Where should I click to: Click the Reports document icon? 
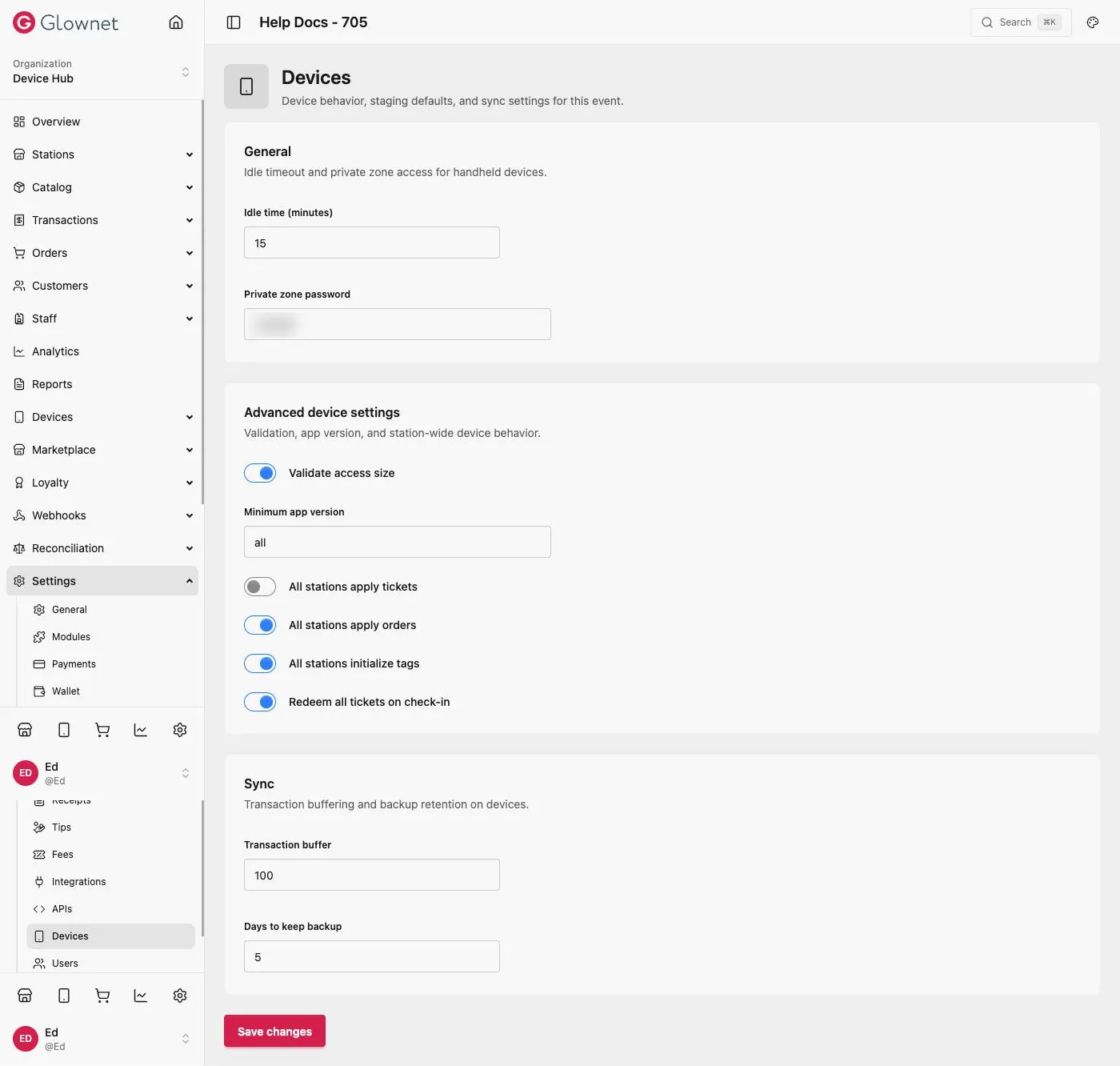(x=19, y=384)
